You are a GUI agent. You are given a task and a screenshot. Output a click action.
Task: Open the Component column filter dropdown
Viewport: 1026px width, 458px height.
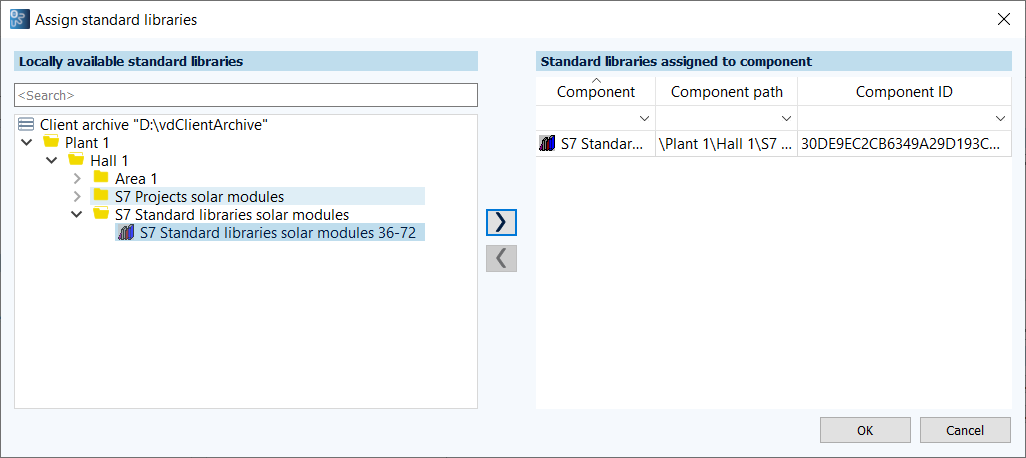[645, 118]
